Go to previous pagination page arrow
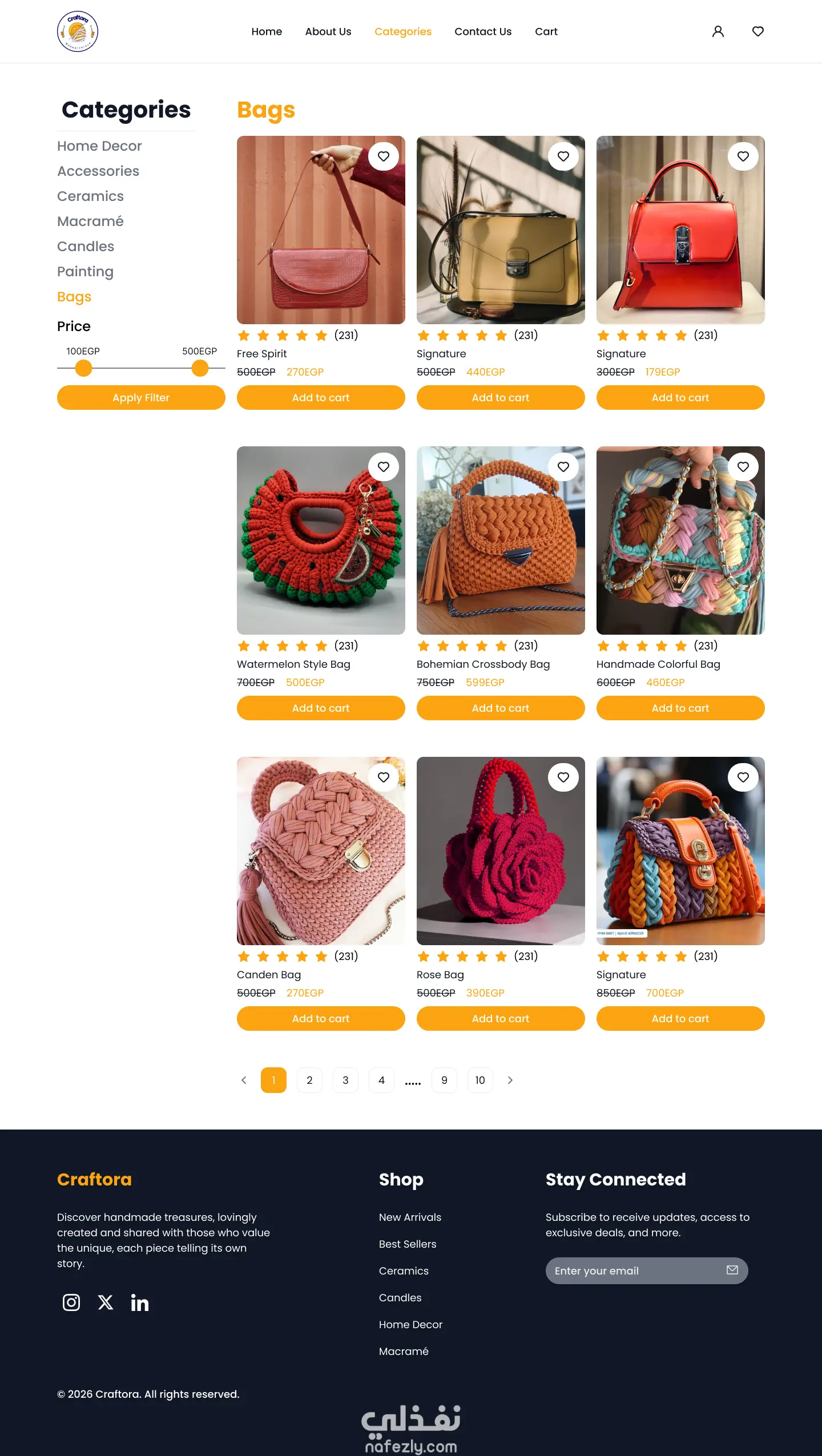Viewport: 822px width, 1456px height. [244, 1080]
